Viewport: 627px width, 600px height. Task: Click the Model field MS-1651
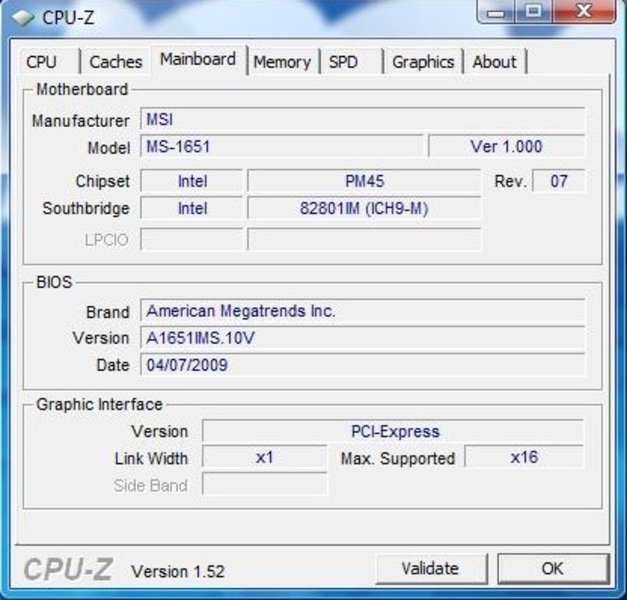pos(282,146)
